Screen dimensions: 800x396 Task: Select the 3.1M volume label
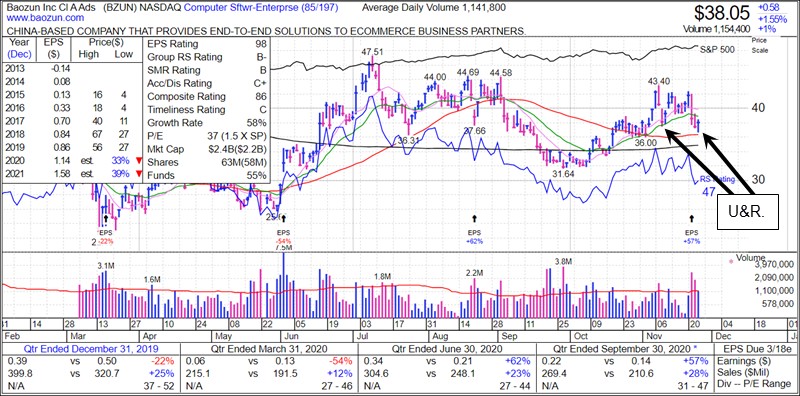[x=106, y=265]
